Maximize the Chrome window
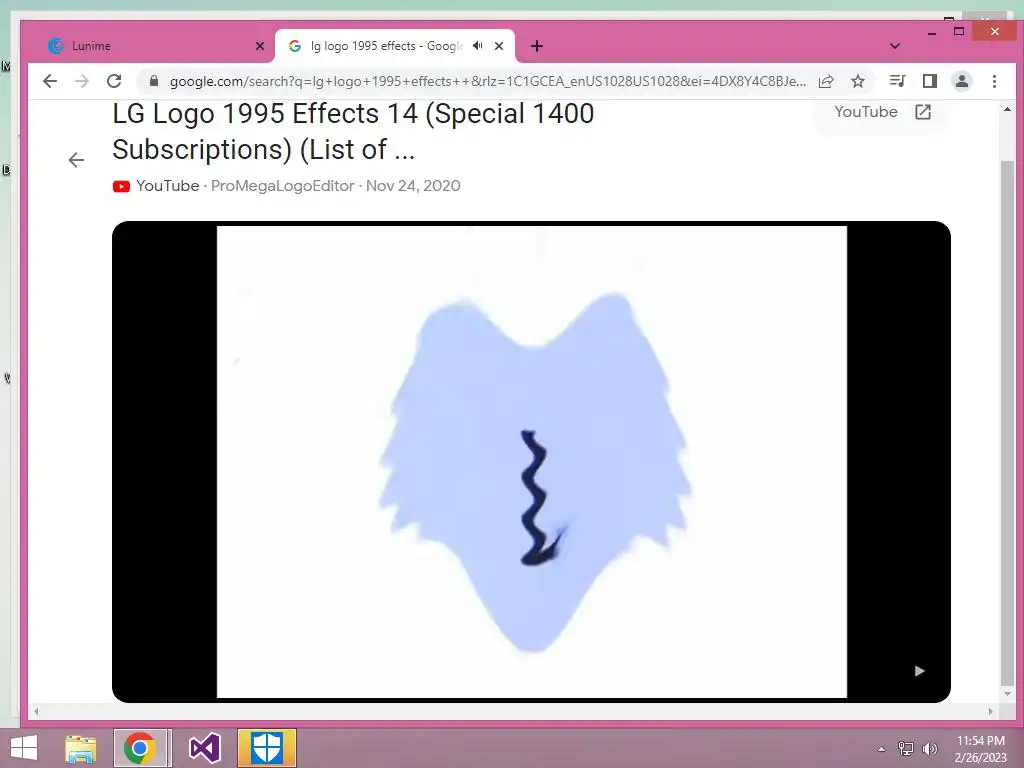Image resolution: width=1024 pixels, height=768 pixels. [959, 31]
